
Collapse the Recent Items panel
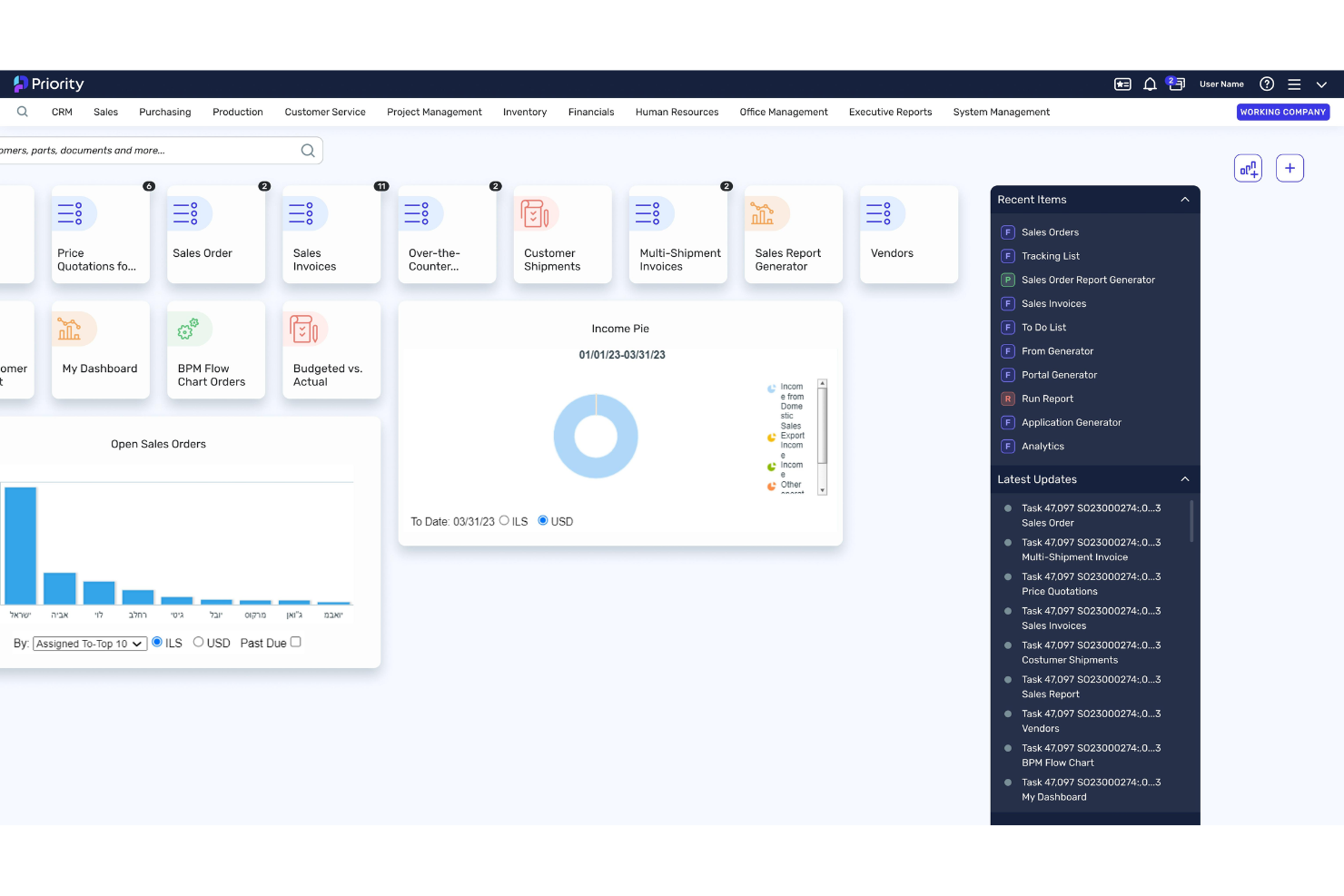pos(1184,199)
